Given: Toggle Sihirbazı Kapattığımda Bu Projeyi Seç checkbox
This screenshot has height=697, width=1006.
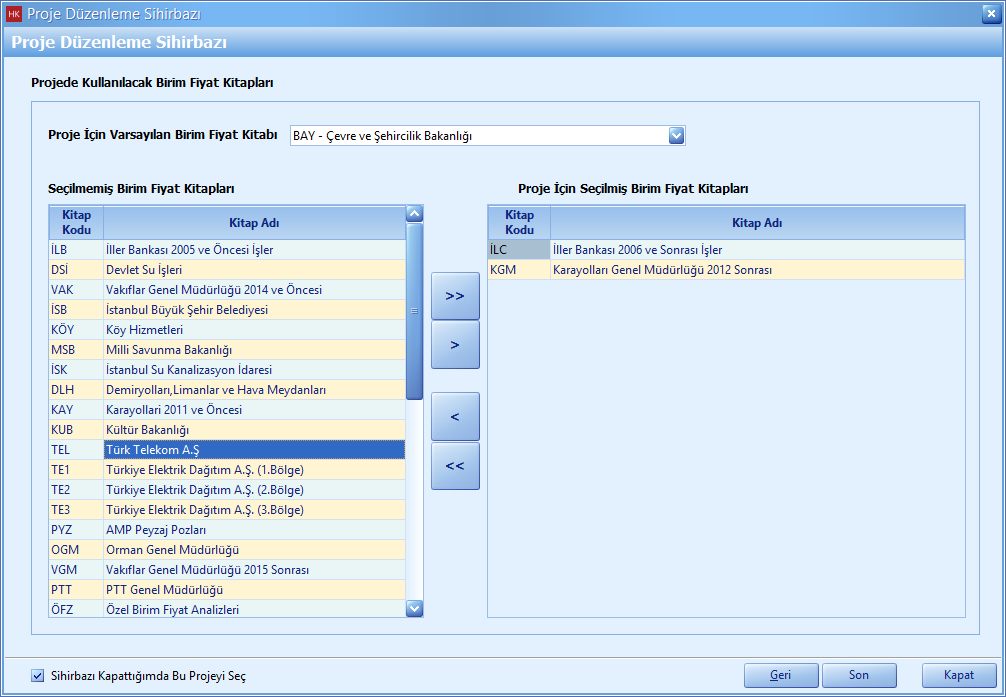Looking at the screenshot, I should click(x=38, y=675).
